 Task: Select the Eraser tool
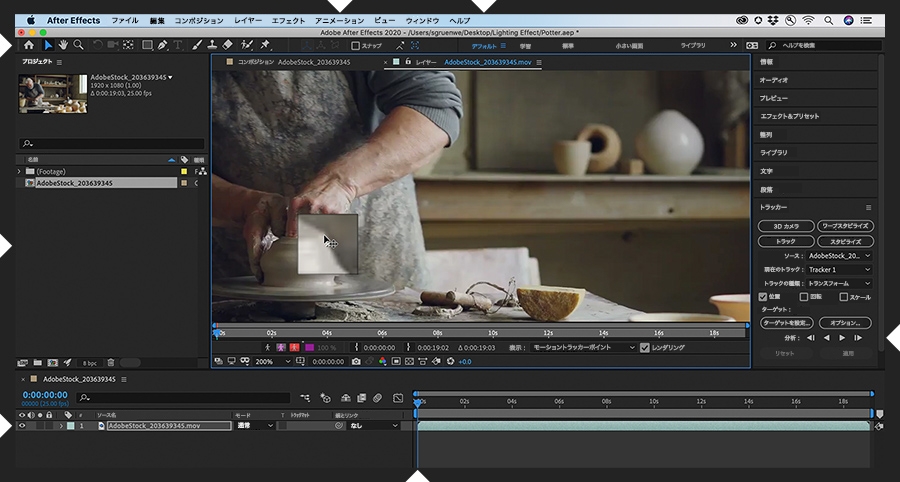pyautogui.click(x=228, y=45)
